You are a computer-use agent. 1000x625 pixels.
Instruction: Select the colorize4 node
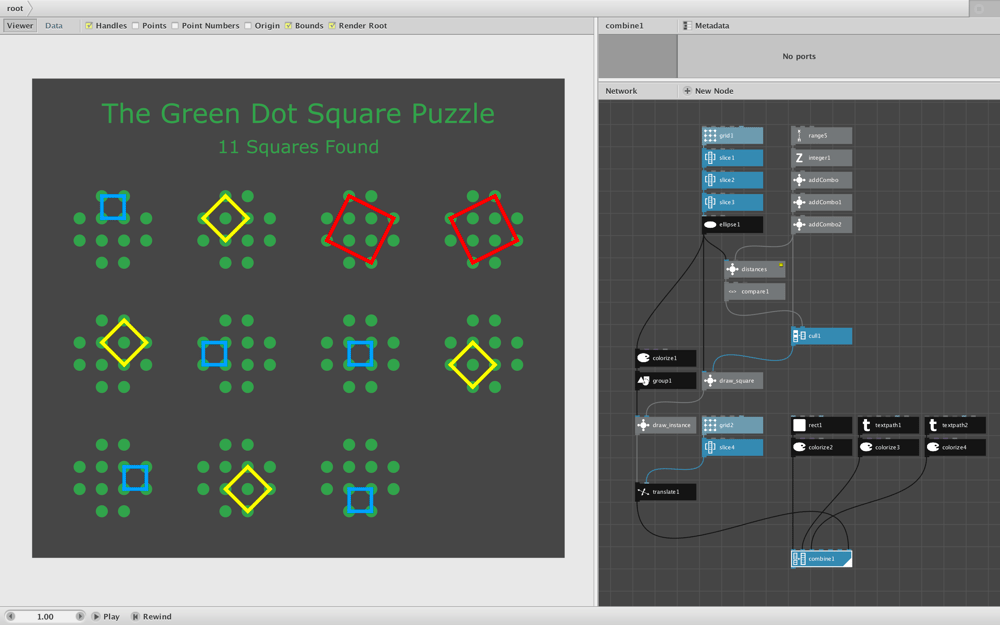[x=955, y=448]
